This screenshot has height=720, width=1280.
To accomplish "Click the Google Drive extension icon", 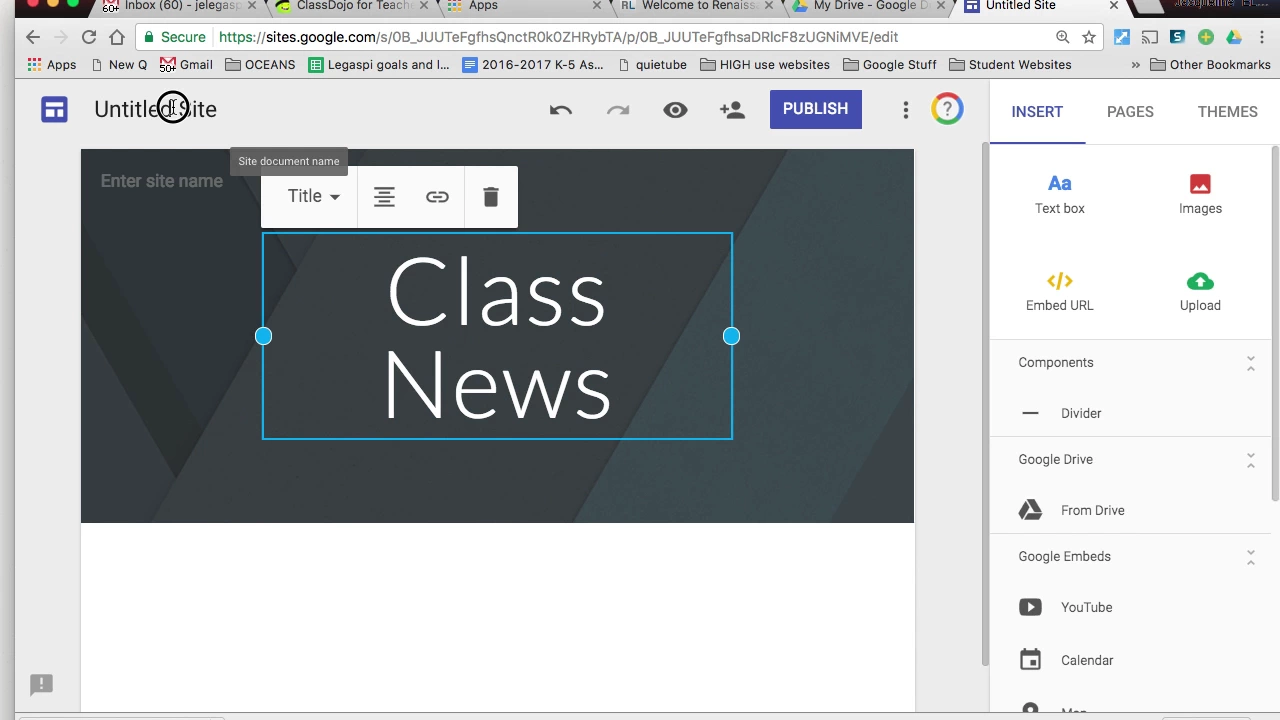I will coord(1234,37).
